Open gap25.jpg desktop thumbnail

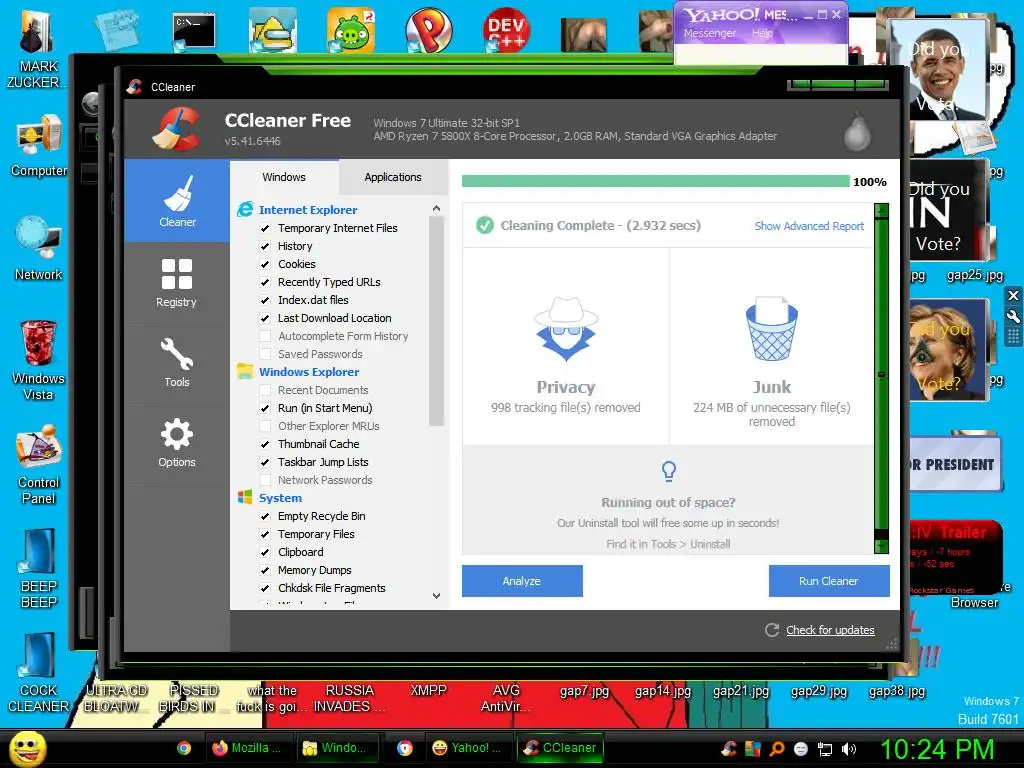[975, 275]
